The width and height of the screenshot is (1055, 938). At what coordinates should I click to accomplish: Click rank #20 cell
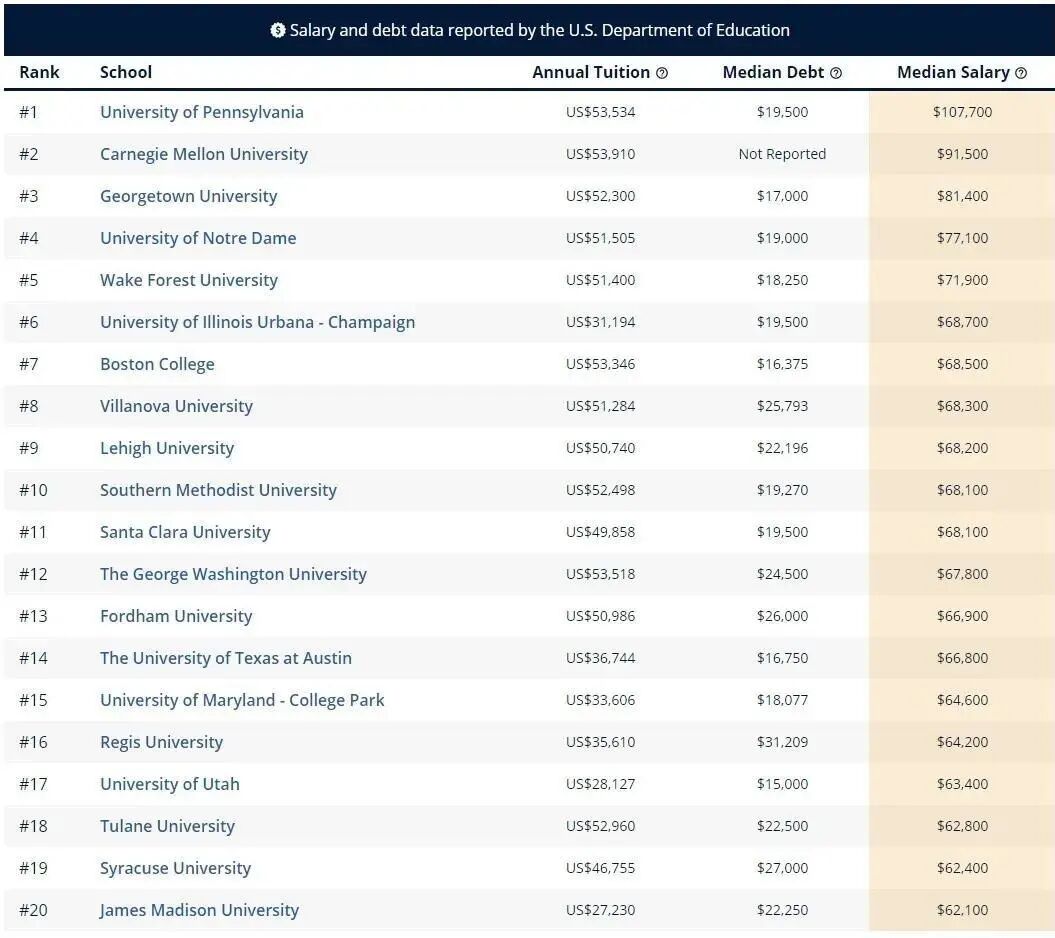pyautogui.click(x=33, y=910)
